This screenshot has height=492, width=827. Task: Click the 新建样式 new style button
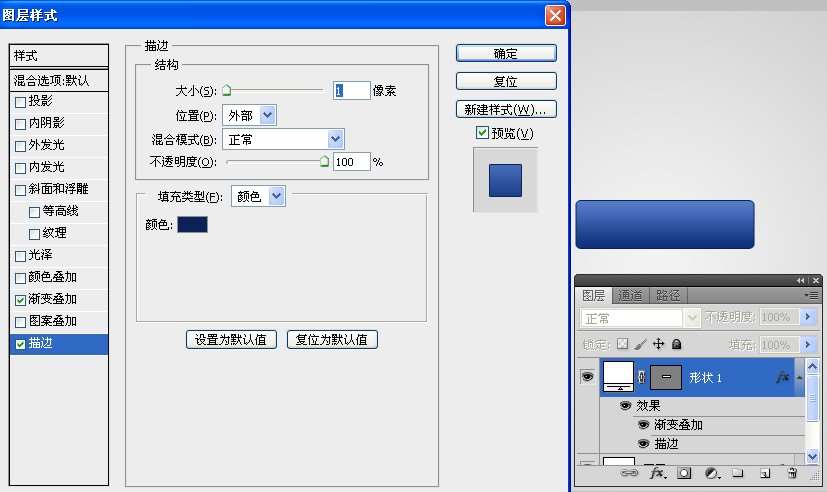coord(506,109)
